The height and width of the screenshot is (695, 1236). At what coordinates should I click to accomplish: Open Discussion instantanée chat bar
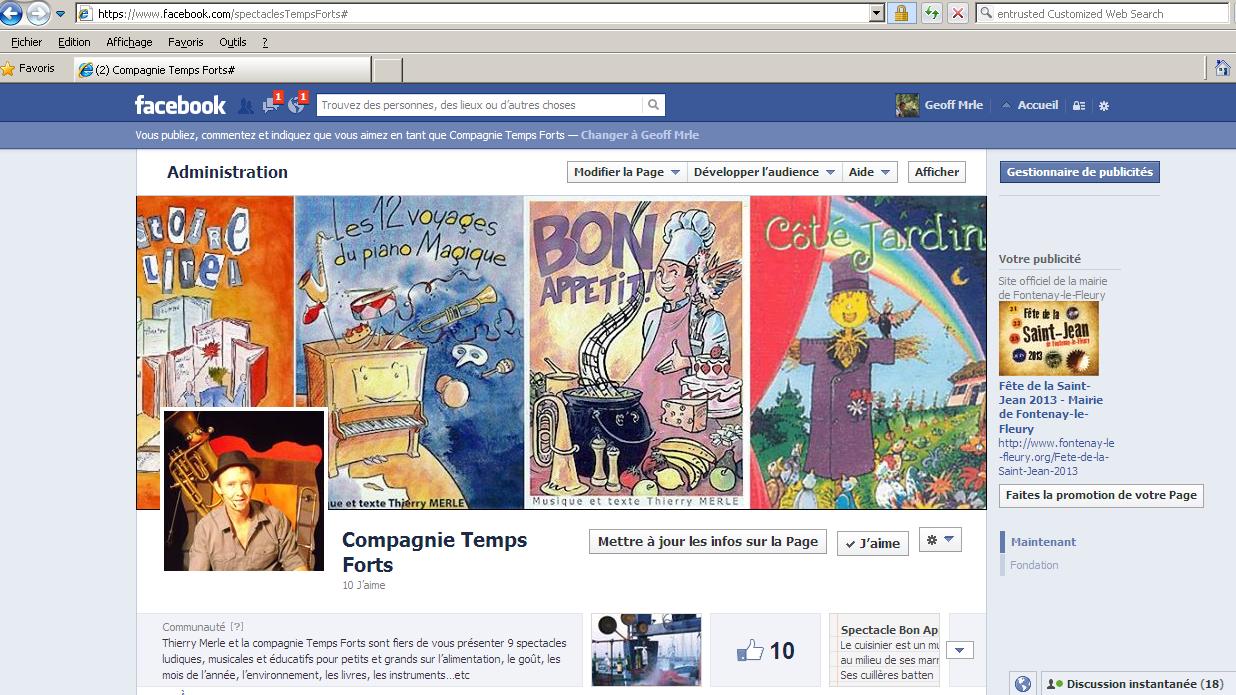point(1136,684)
